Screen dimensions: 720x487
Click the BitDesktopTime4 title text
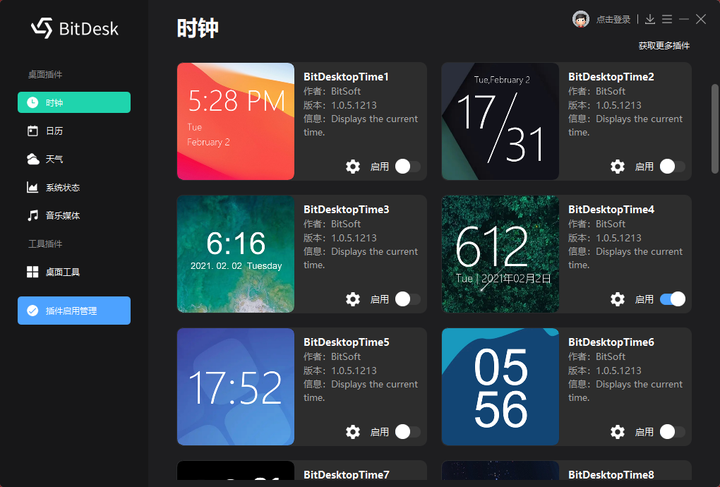(x=611, y=209)
